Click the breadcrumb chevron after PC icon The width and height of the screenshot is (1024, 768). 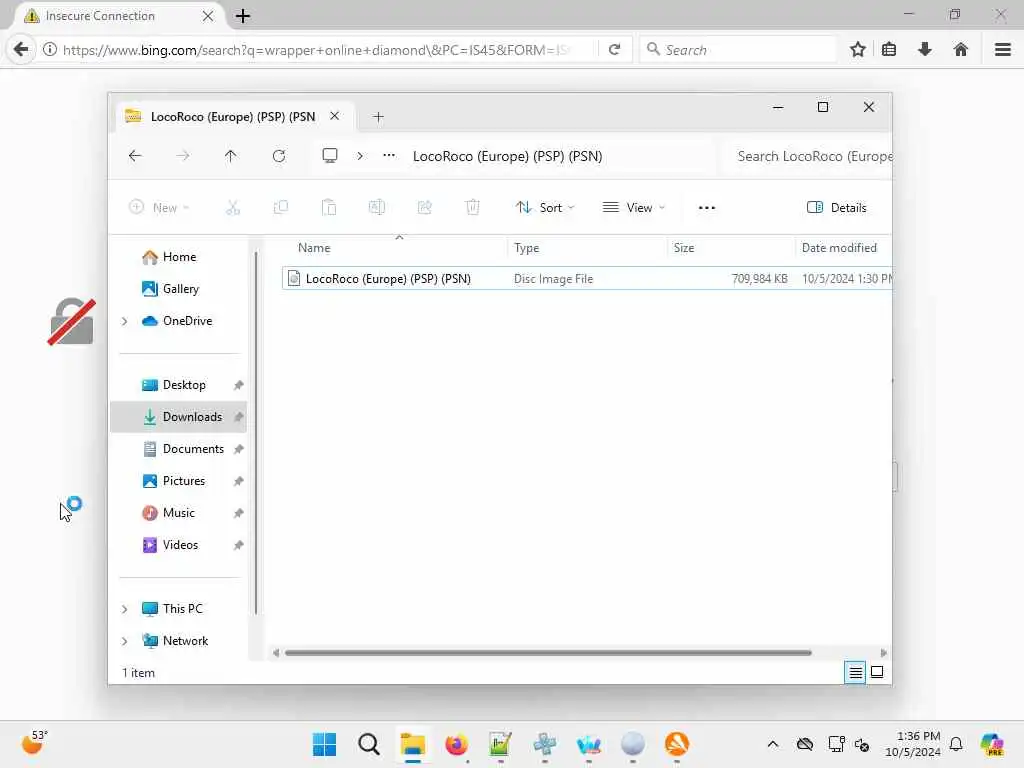(x=360, y=155)
